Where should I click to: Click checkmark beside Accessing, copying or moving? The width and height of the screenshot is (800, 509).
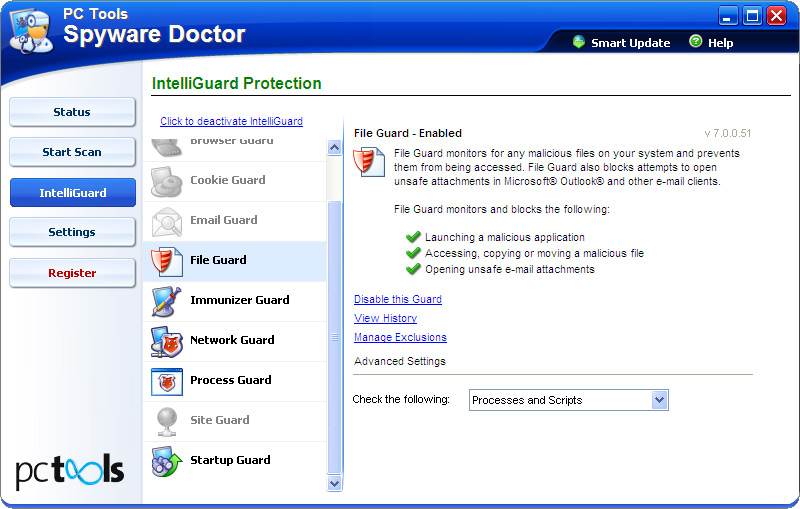pos(413,253)
